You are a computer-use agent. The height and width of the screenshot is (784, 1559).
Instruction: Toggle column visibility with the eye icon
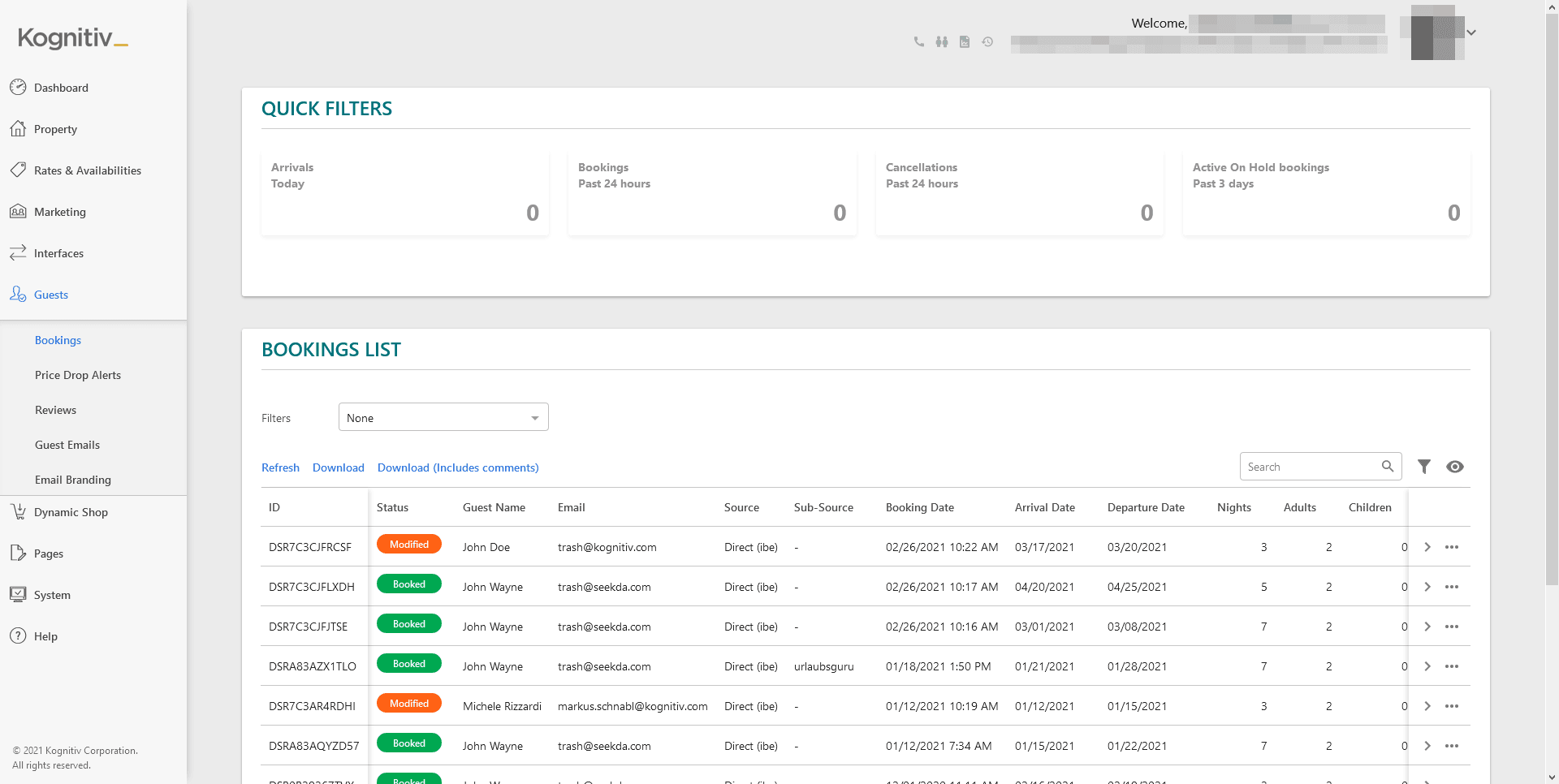(x=1455, y=467)
